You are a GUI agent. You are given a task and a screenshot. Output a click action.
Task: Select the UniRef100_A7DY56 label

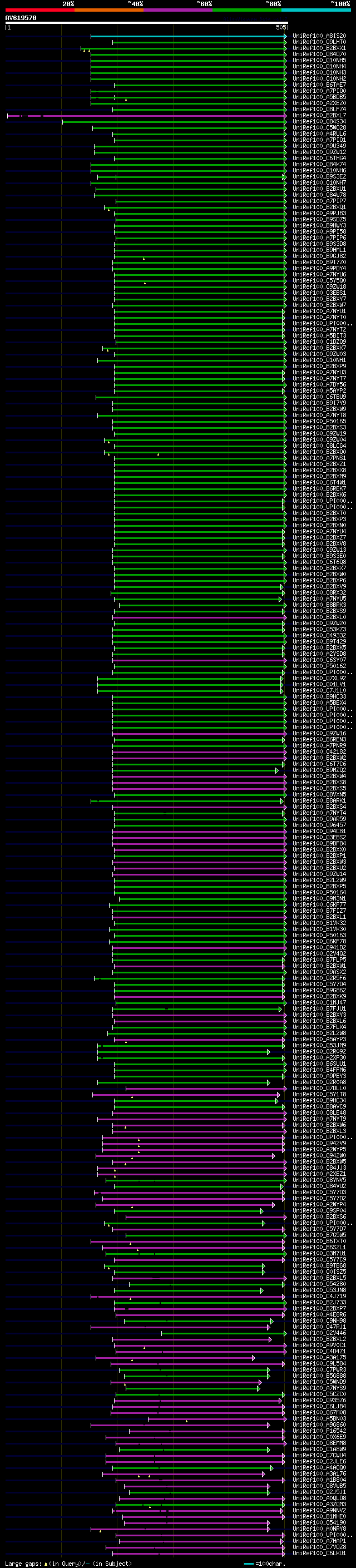[319, 385]
